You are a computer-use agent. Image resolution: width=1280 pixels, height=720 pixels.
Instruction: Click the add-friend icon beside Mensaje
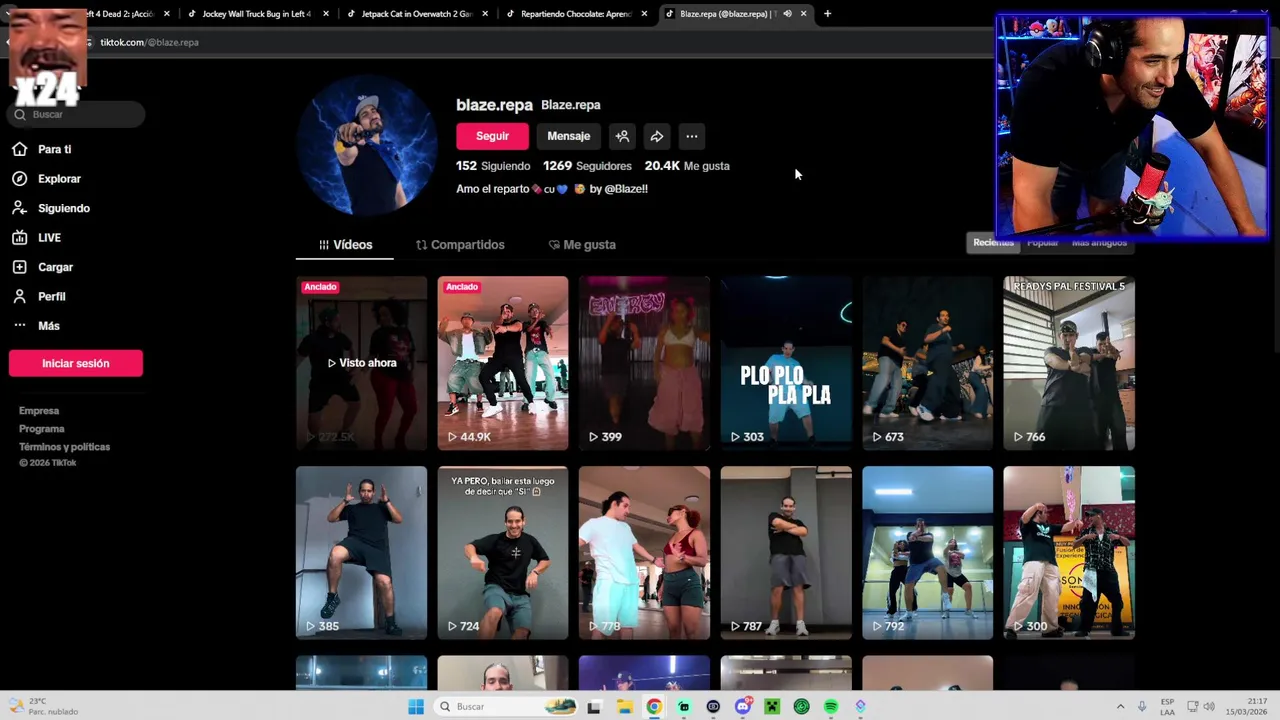point(622,136)
